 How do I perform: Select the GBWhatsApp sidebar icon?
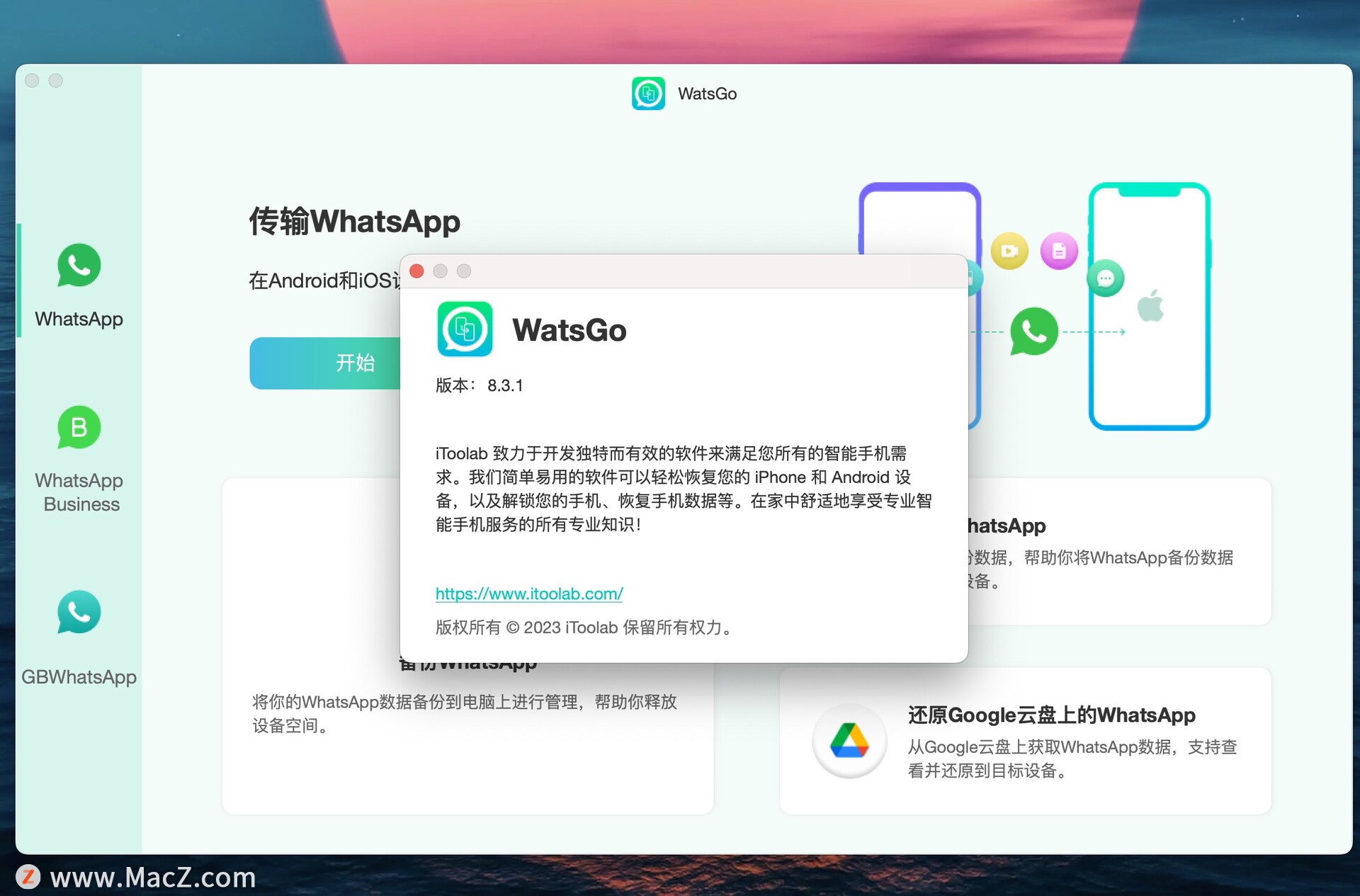pos(79,612)
